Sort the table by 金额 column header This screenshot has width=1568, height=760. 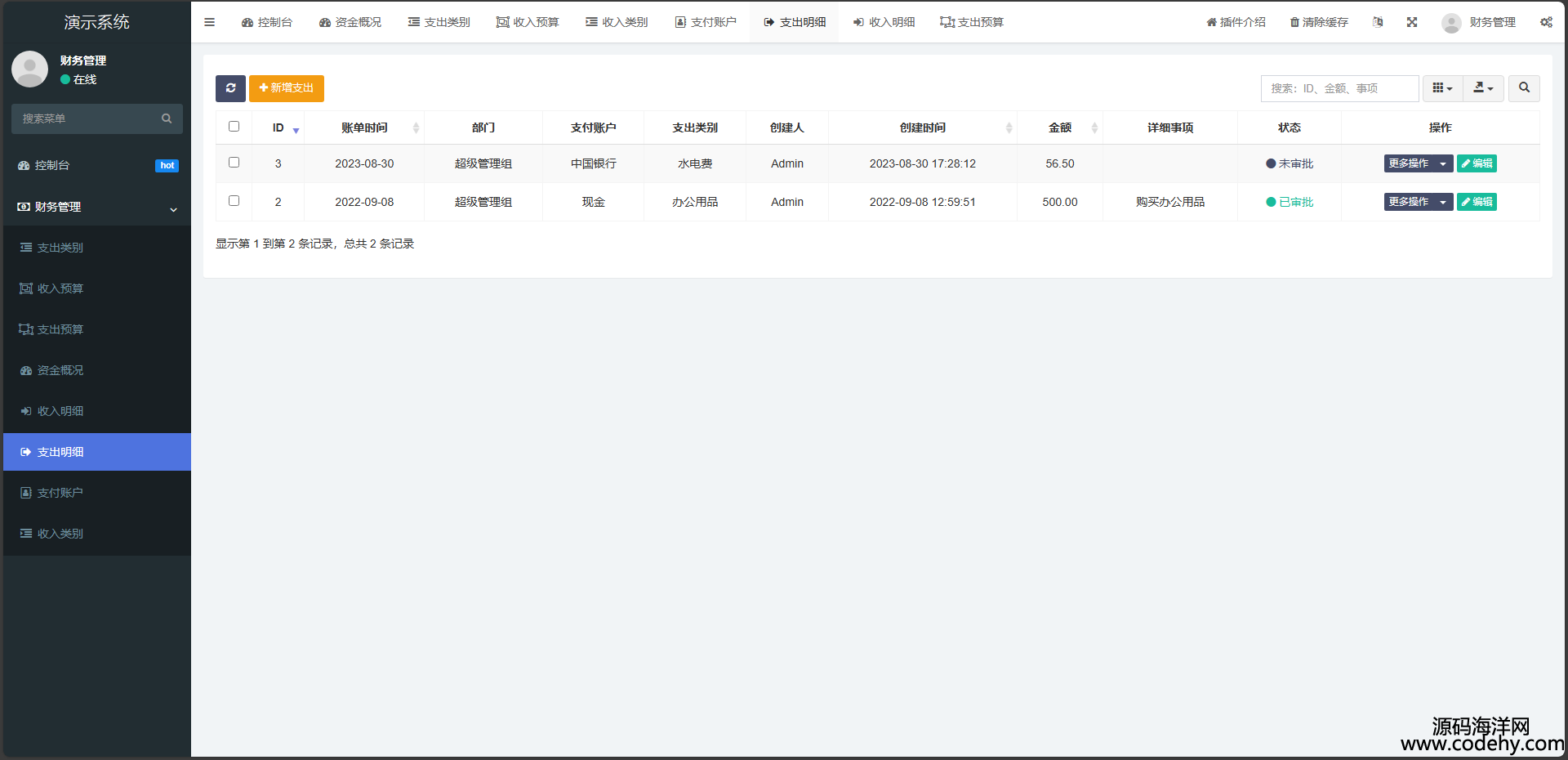pyautogui.click(x=1060, y=127)
